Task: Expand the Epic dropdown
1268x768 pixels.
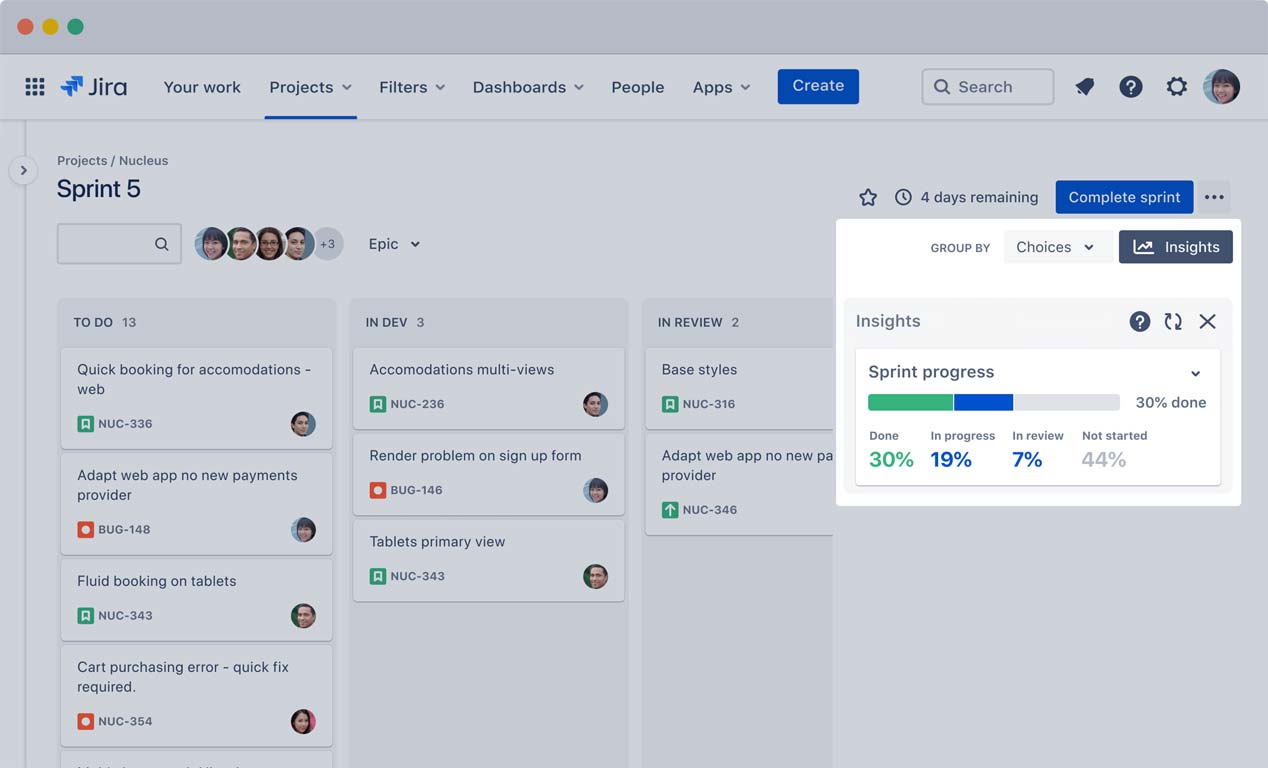Action: coord(393,243)
